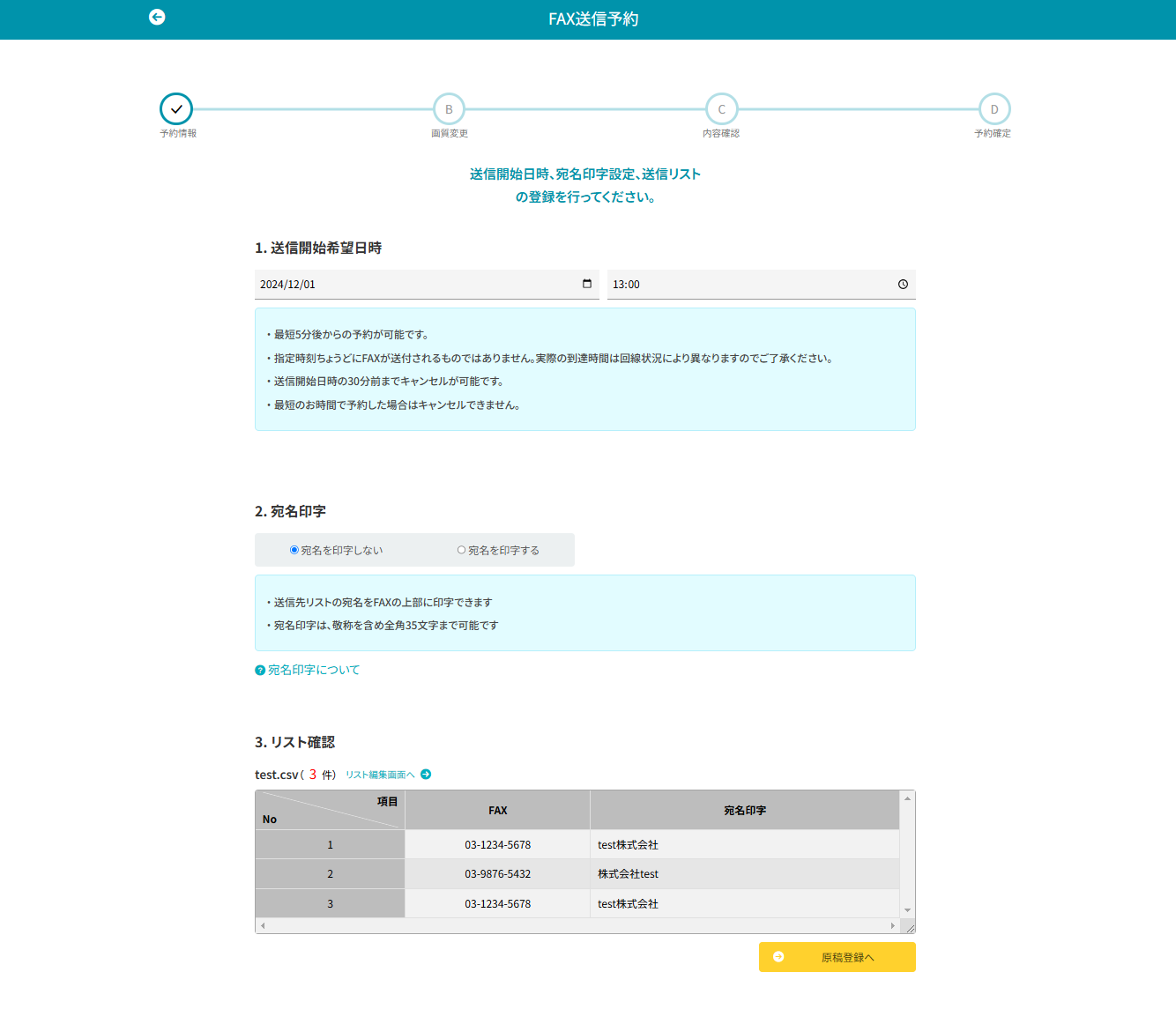Click the FAX column header
1176x1024 pixels.
[x=498, y=811]
